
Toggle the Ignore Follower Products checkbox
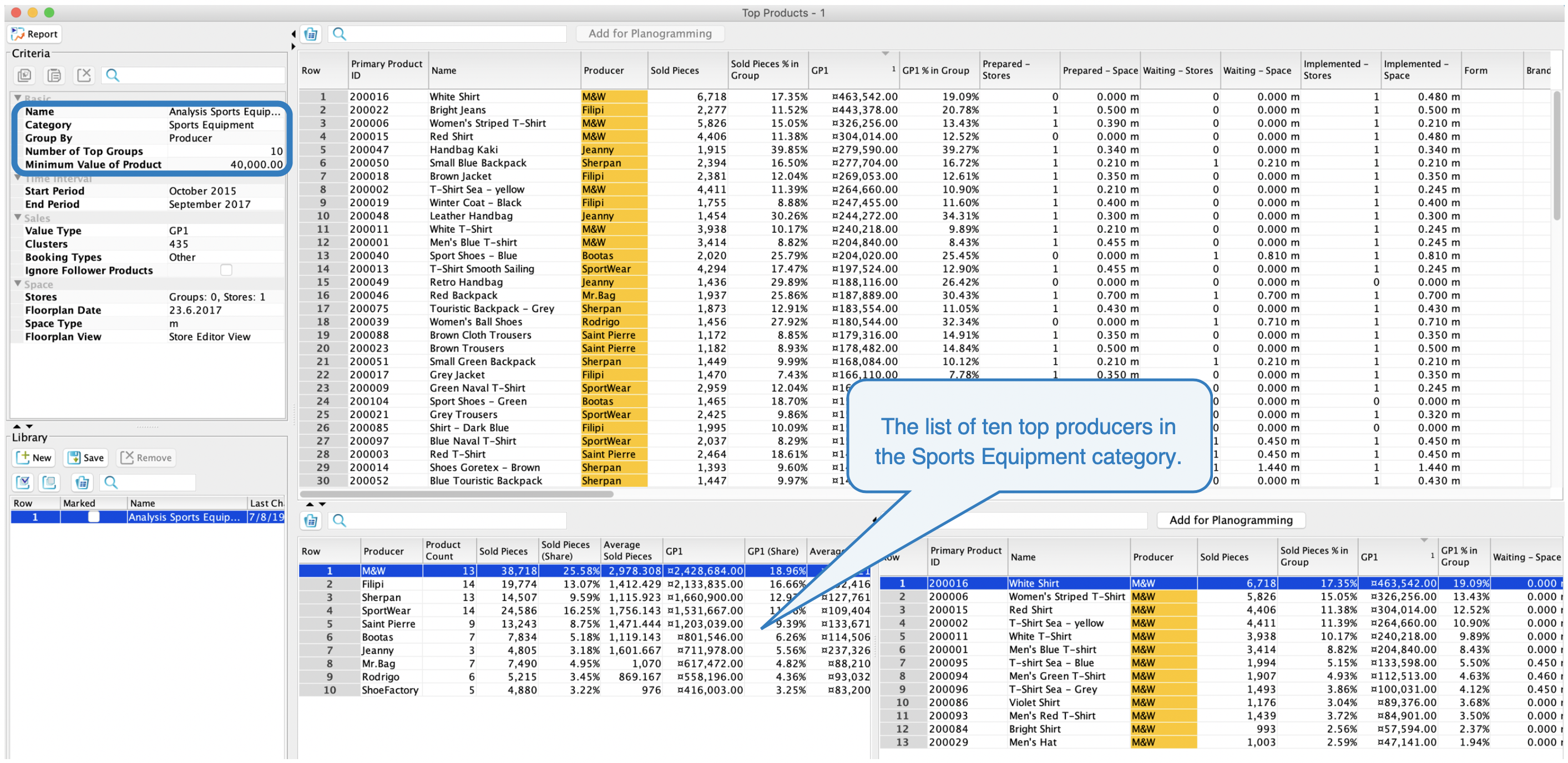click(226, 270)
